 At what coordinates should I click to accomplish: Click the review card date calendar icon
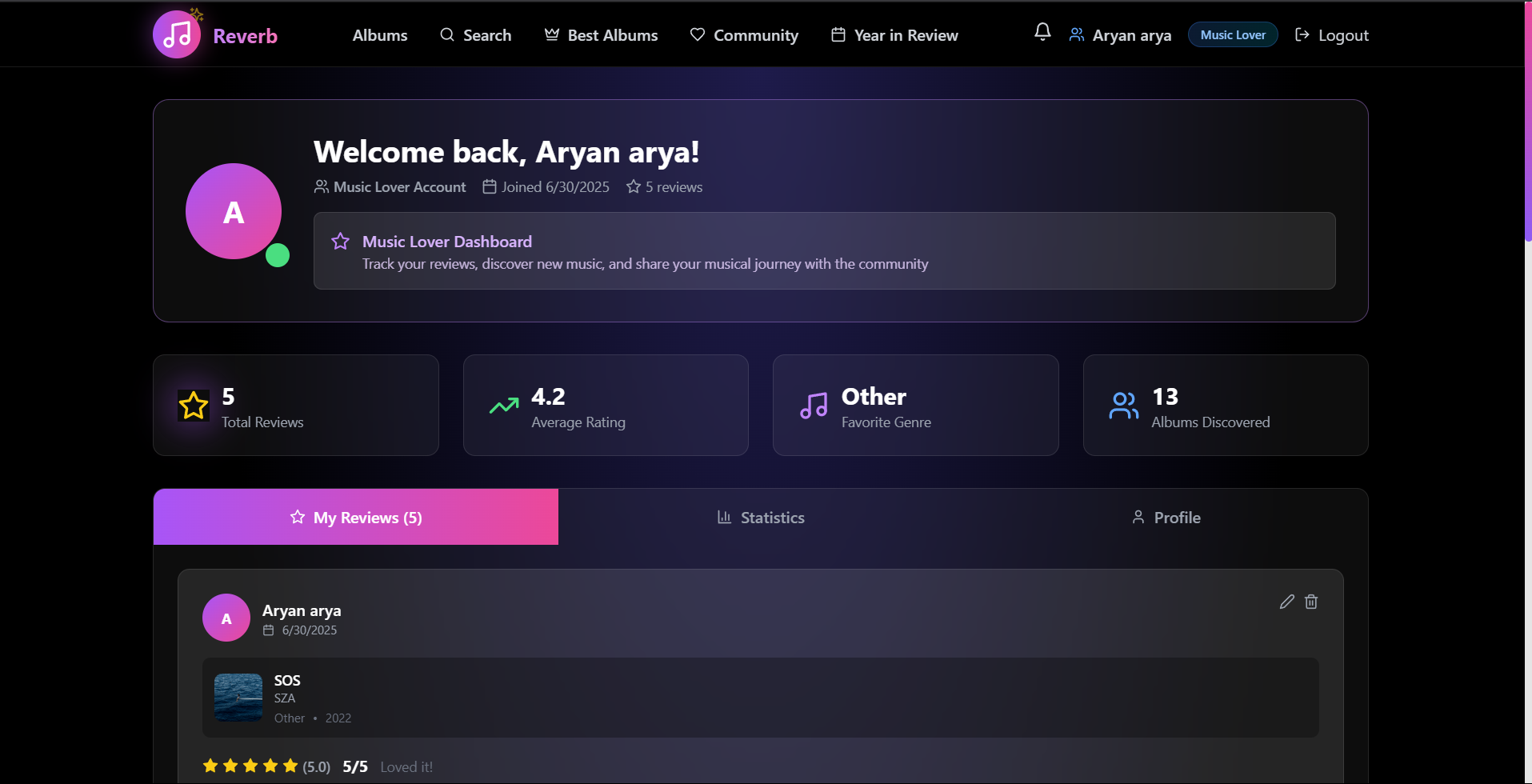(x=269, y=630)
